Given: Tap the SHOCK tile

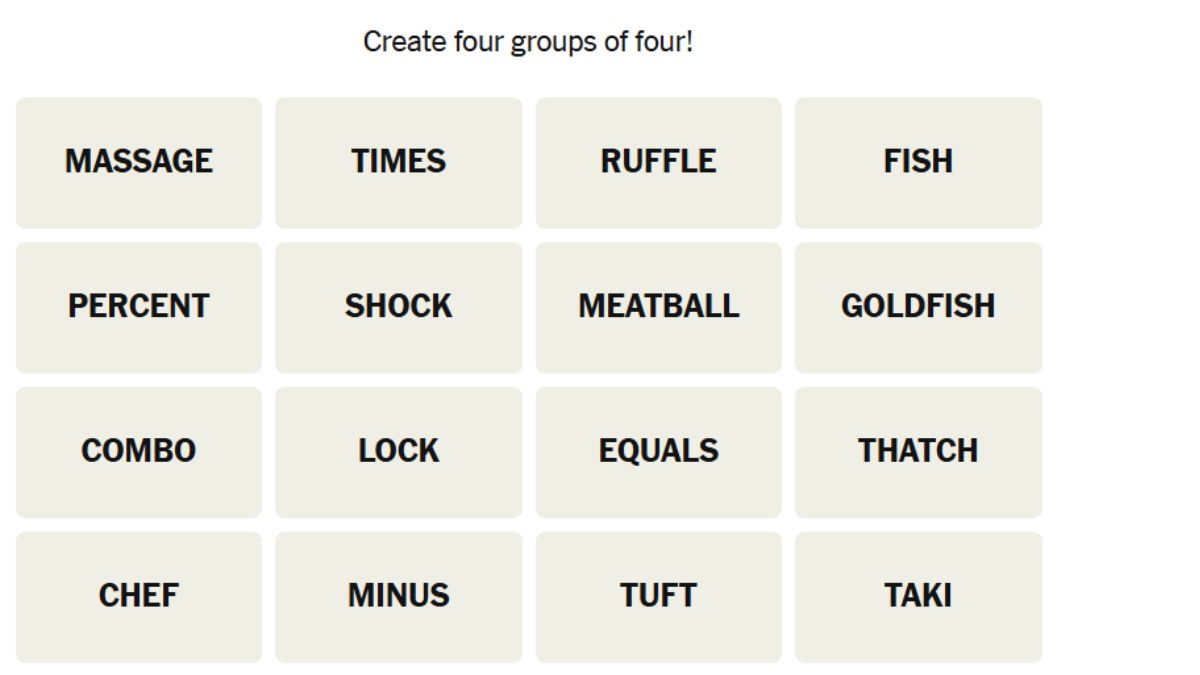Looking at the screenshot, I should [398, 307].
